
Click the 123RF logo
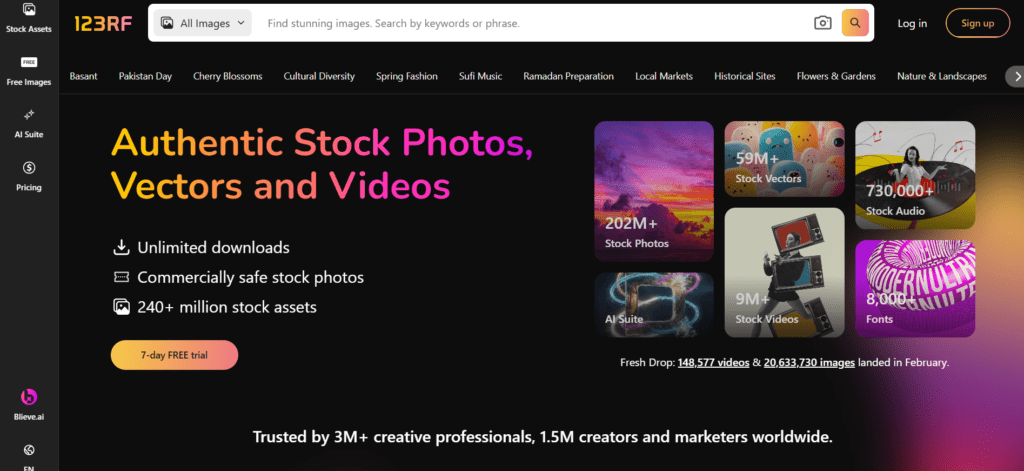(102, 23)
